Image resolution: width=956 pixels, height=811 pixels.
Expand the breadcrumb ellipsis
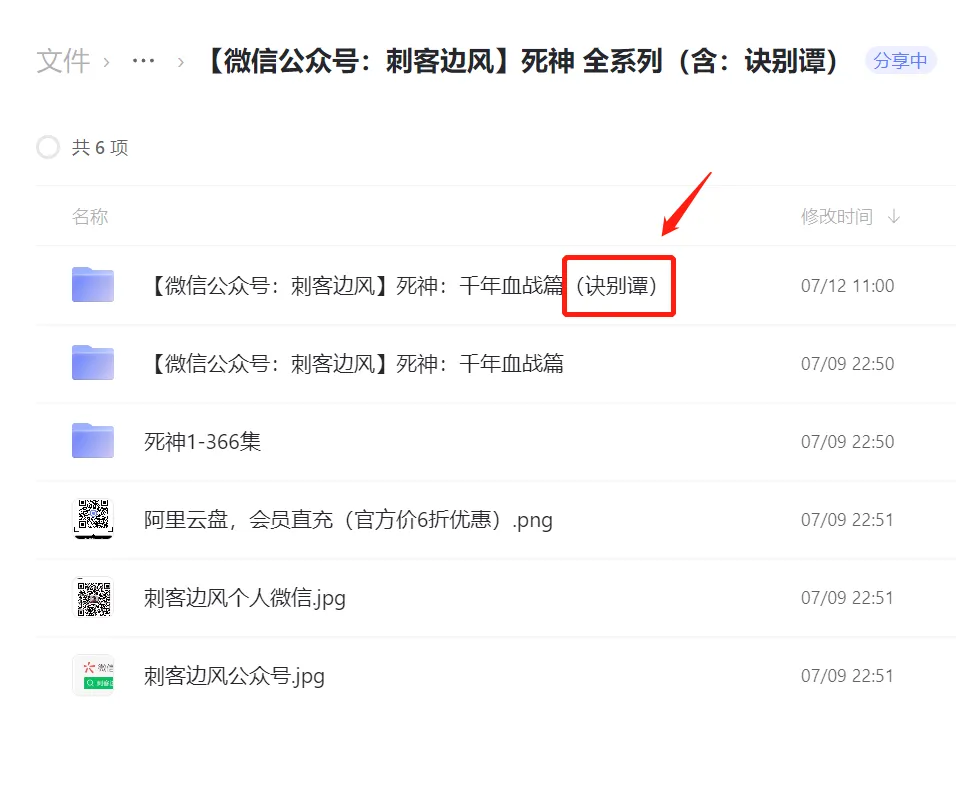143,61
